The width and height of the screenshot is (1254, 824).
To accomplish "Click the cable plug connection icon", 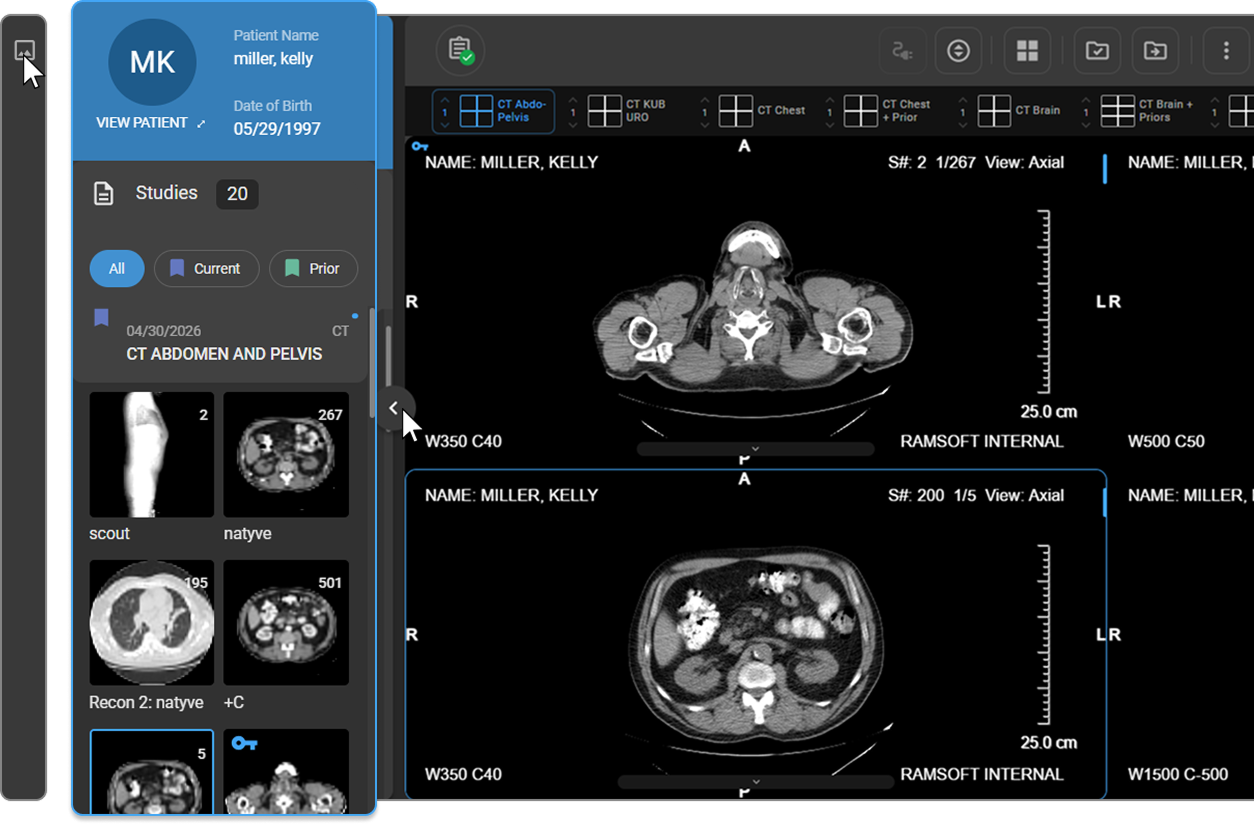I will click(902, 50).
